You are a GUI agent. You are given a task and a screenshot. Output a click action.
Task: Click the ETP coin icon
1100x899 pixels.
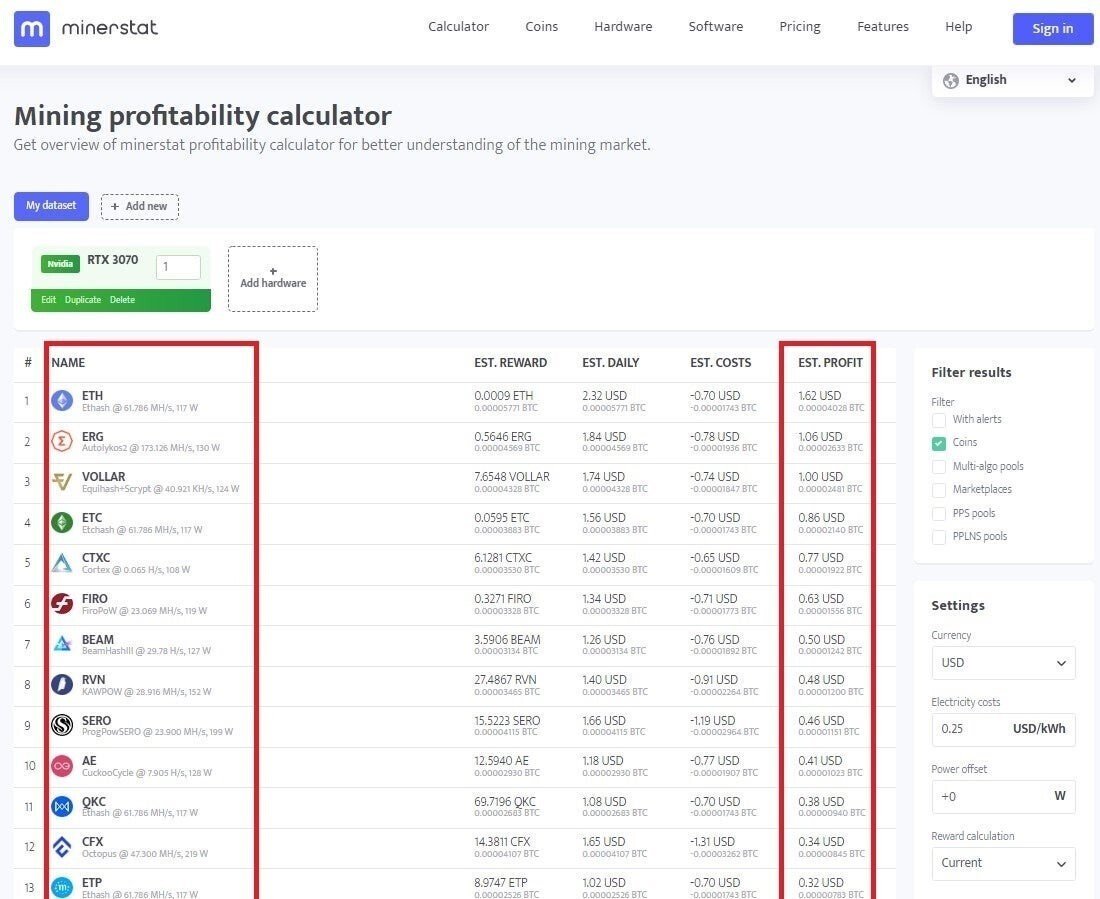62,887
